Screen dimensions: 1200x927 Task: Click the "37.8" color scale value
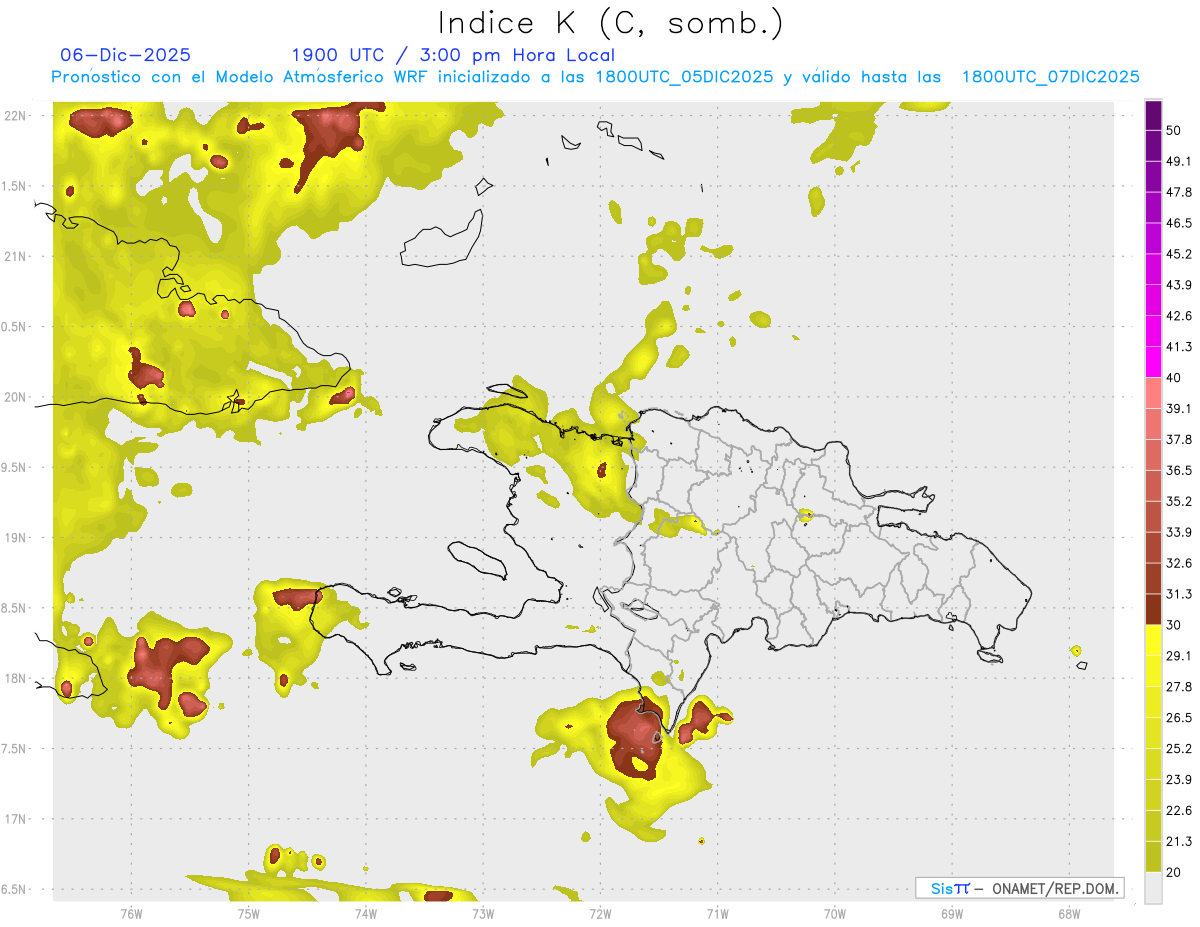coord(1179,440)
